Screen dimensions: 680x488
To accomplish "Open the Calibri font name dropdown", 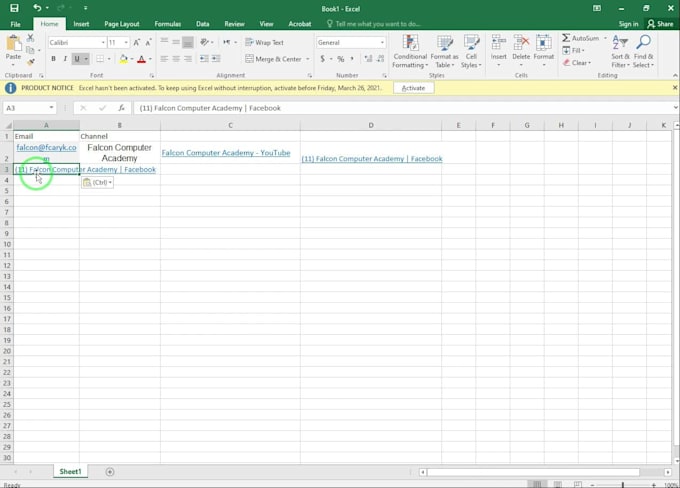I will pos(103,43).
